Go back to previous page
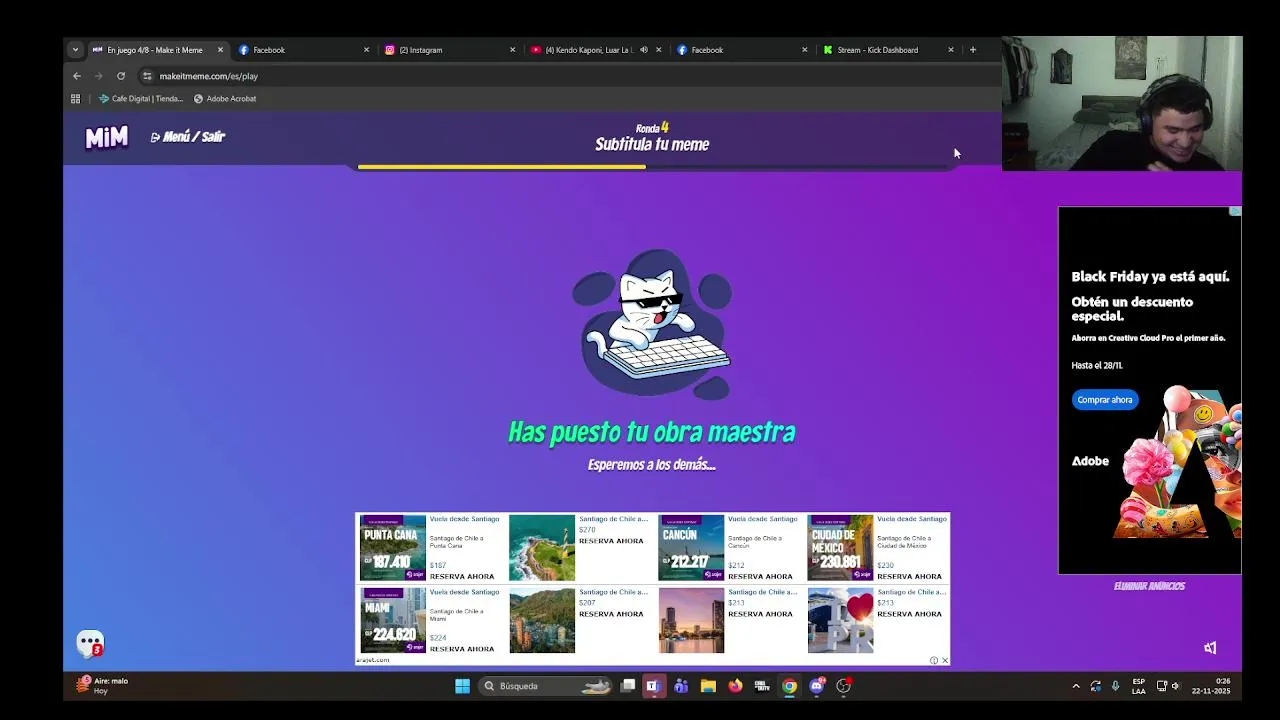The width and height of the screenshot is (1280, 720). point(77,76)
